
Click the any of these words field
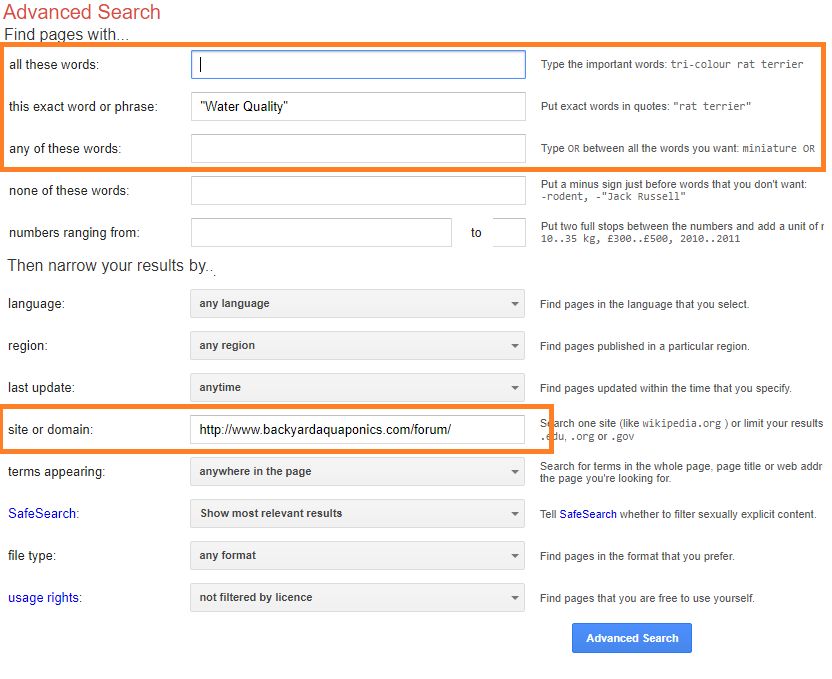coord(357,148)
